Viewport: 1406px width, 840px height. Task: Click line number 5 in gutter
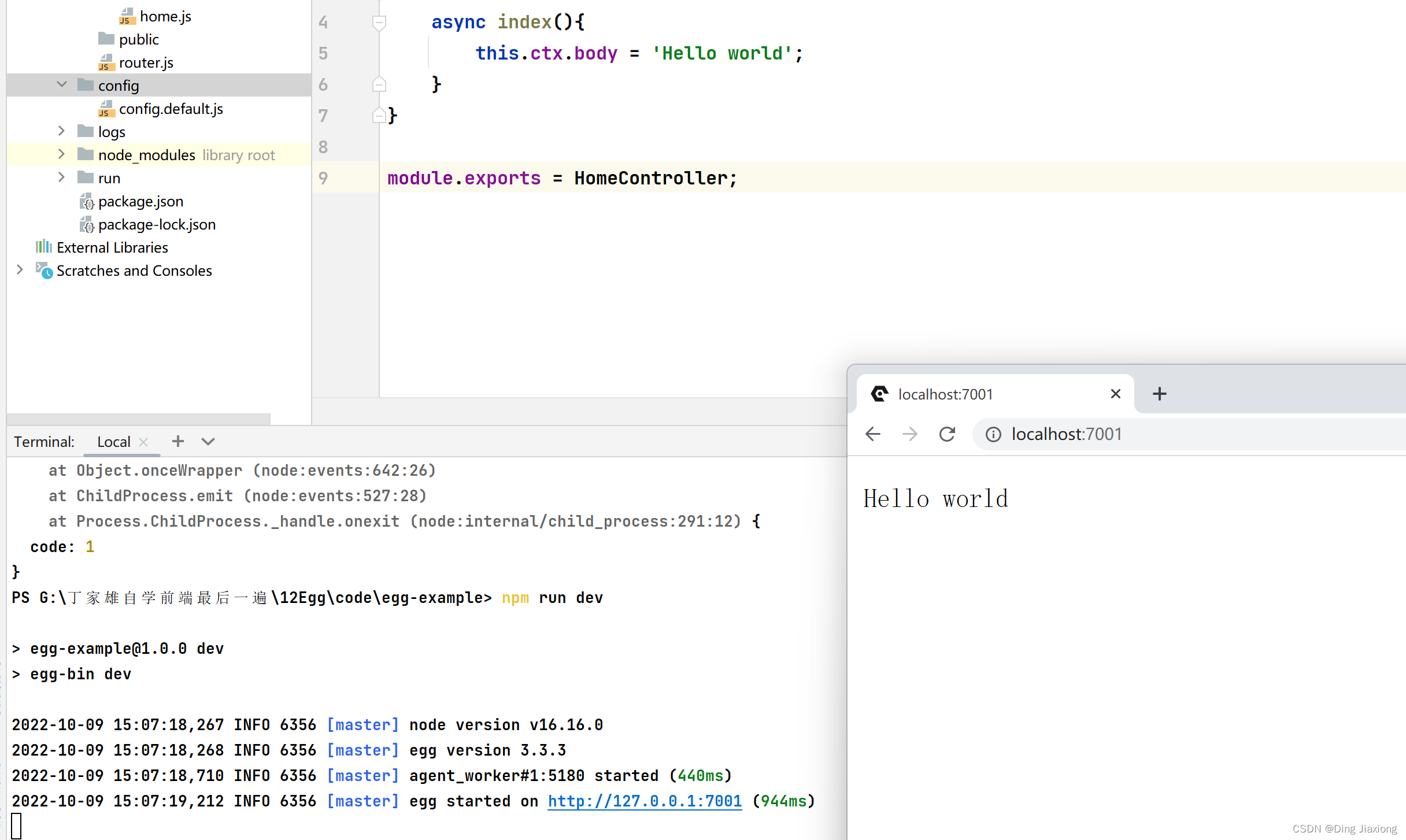tap(323, 53)
